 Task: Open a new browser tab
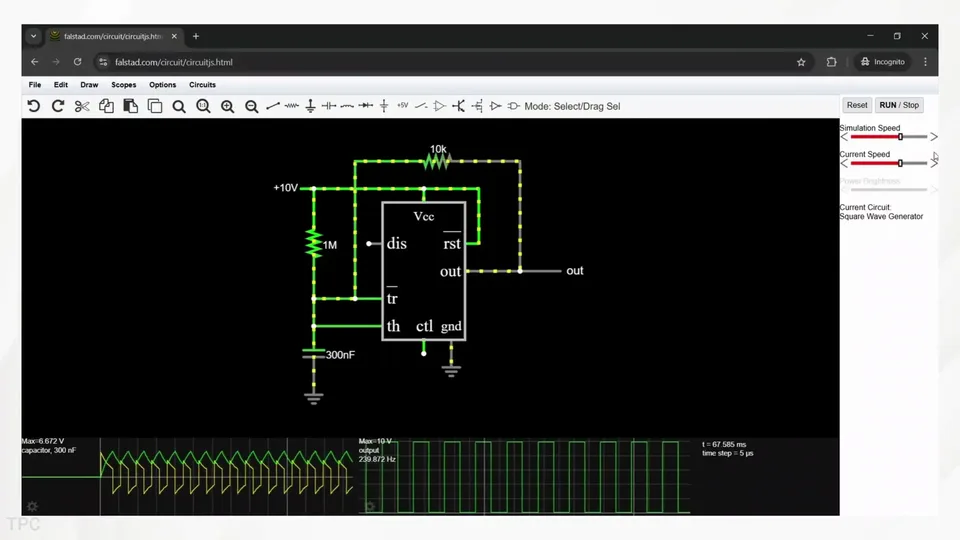[x=196, y=36]
